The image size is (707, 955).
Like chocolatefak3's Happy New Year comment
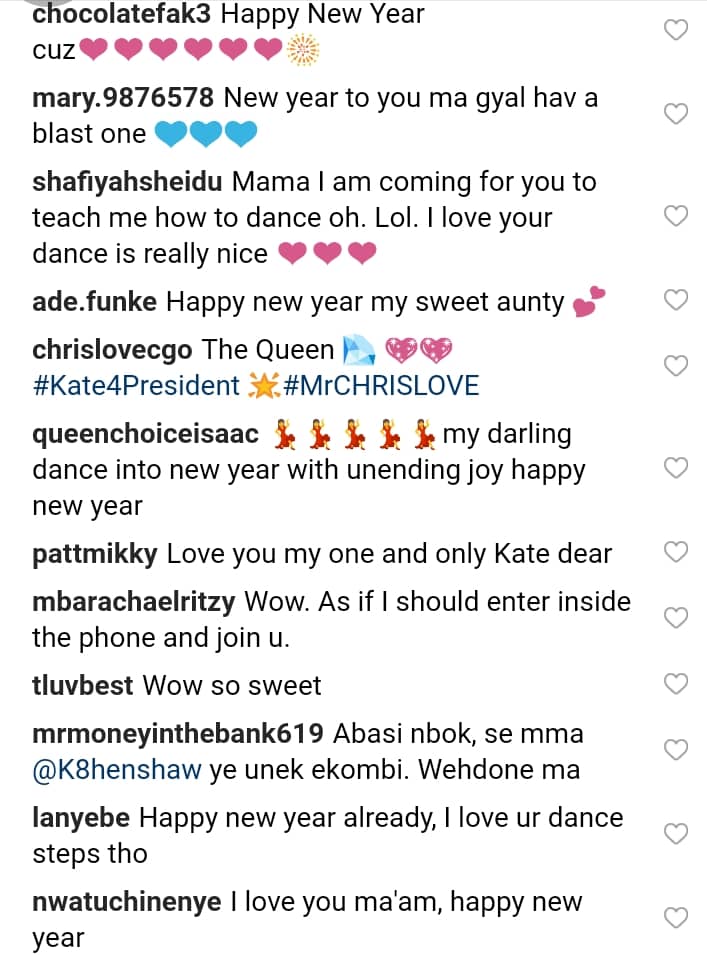coord(677,30)
